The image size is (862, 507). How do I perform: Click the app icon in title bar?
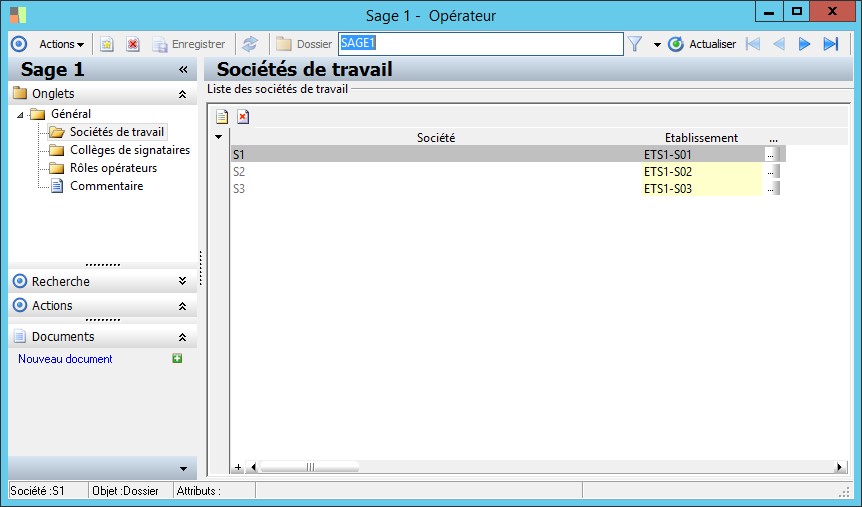coord(18,15)
